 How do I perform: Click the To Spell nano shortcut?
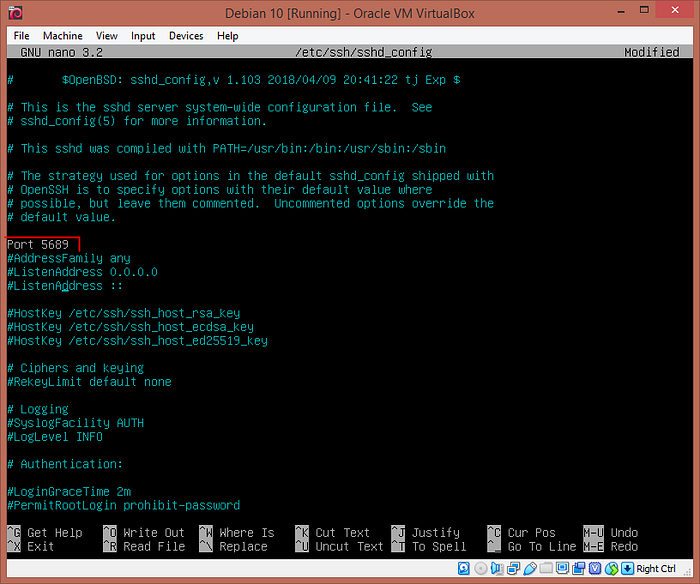coord(429,546)
